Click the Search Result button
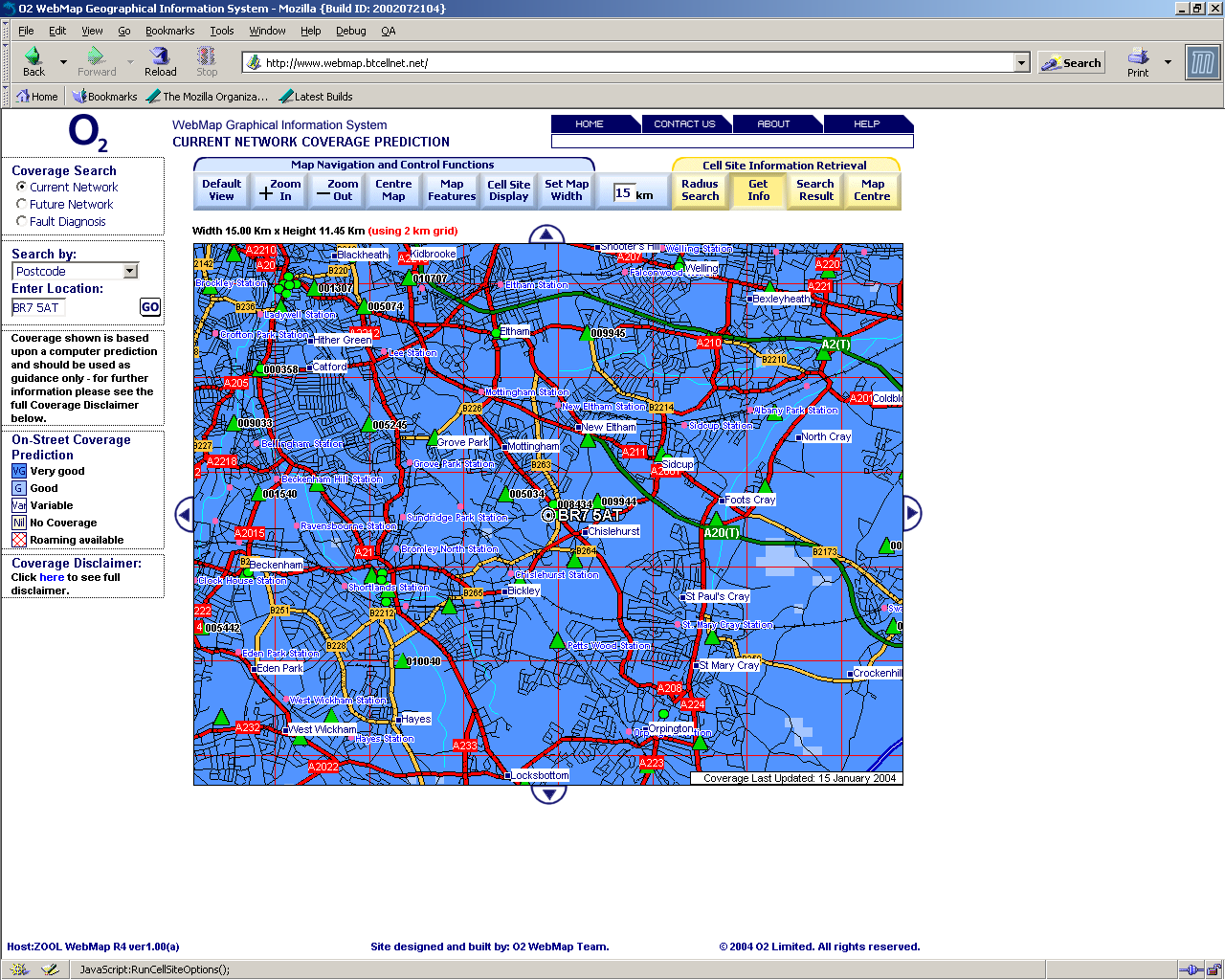Screen dimensions: 1225x980 (x=815, y=190)
